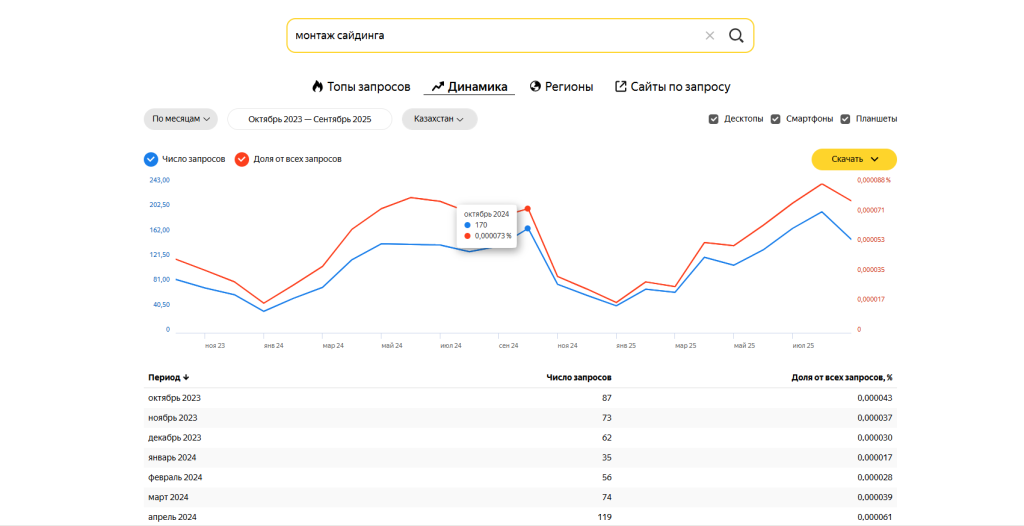Clear the search query with X icon
The image size is (1024, 526).
click(x=710, y=36)
